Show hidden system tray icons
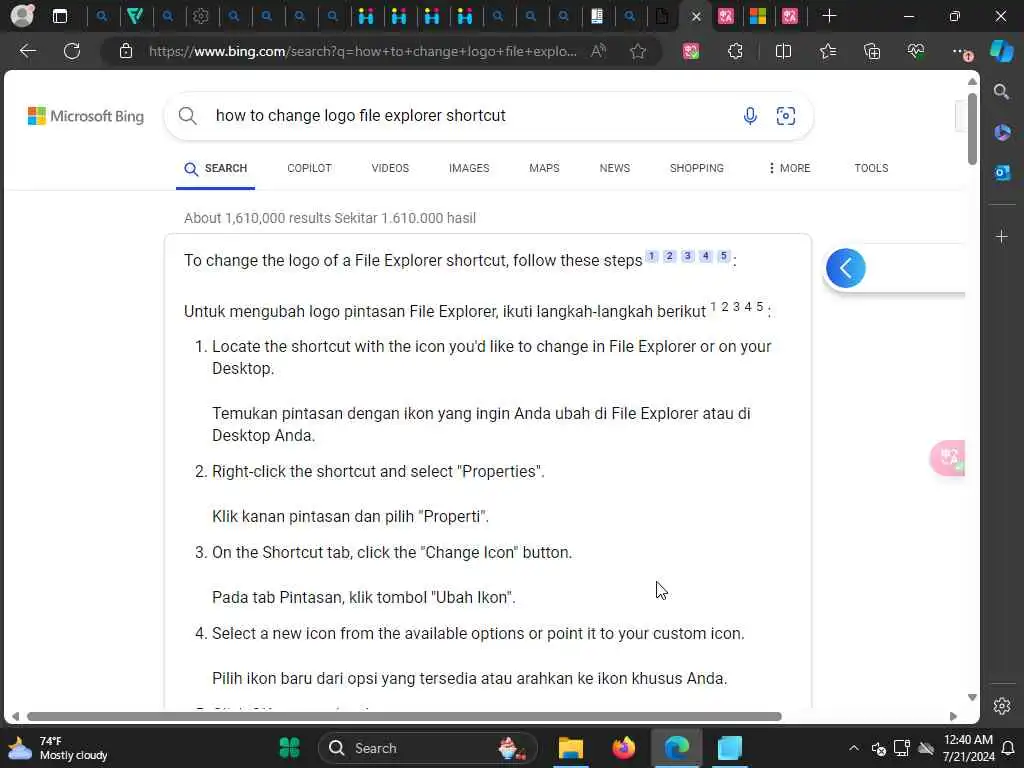The width and height of the screenshot is (1024, 768). coord(854,748)
